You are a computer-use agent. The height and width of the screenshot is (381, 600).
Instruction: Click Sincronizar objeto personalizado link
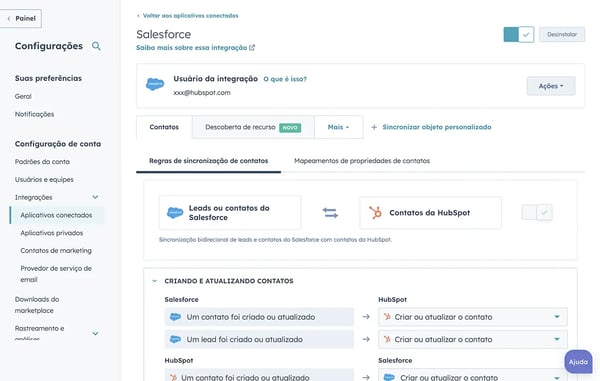[437, 127]
